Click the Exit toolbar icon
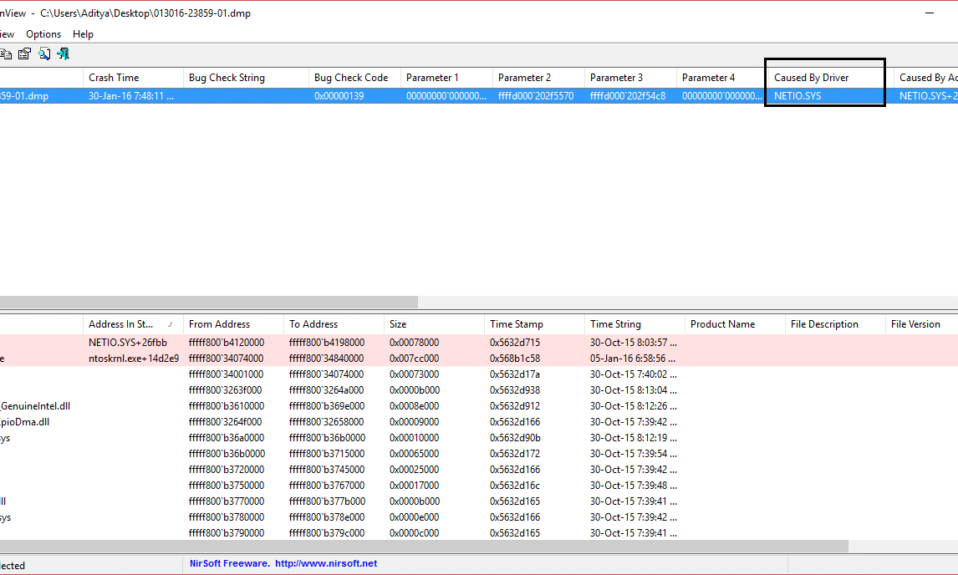This screenshot has width=958, height=575. 63,54
